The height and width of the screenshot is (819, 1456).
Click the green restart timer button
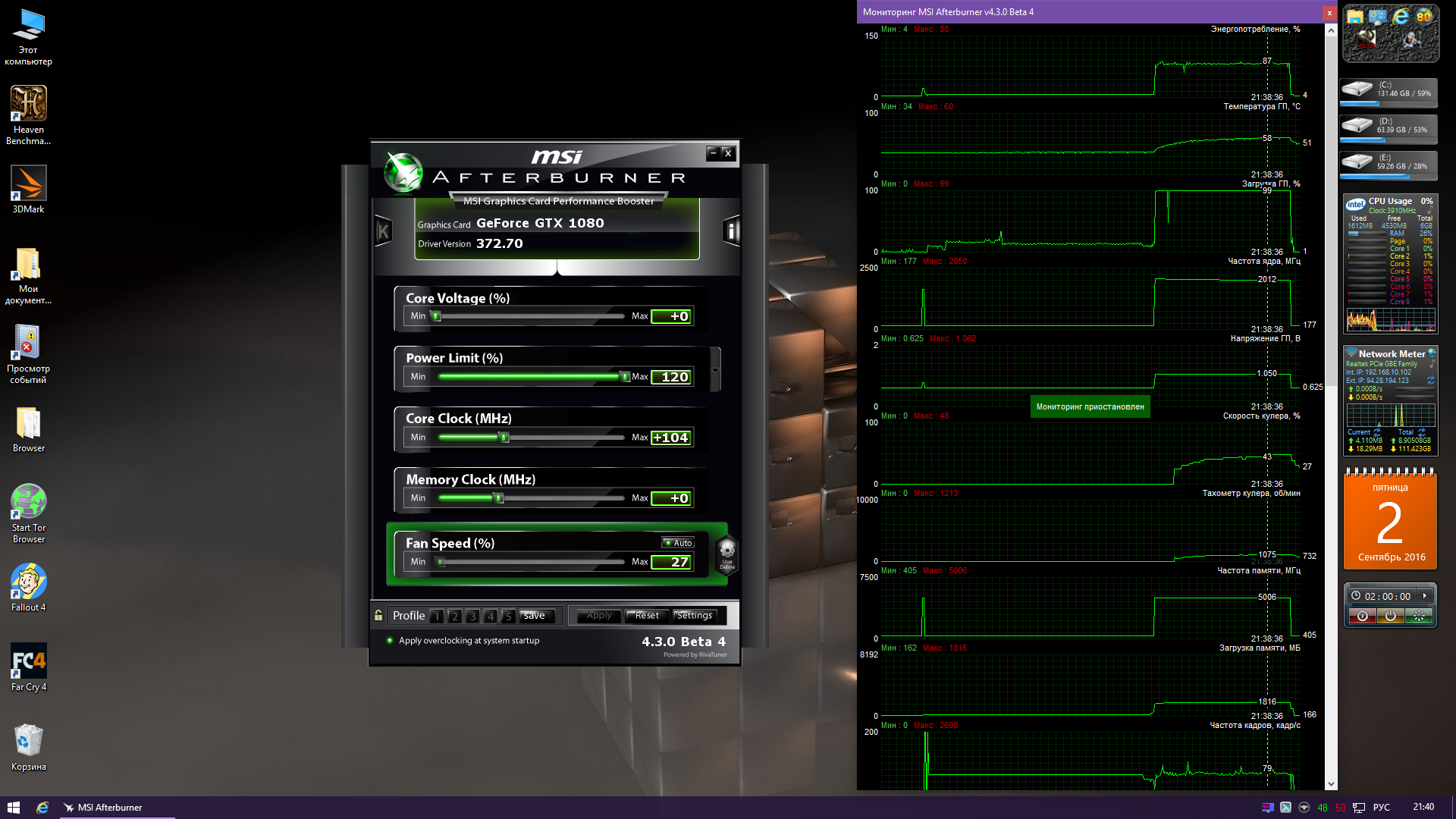[1418, 616]
